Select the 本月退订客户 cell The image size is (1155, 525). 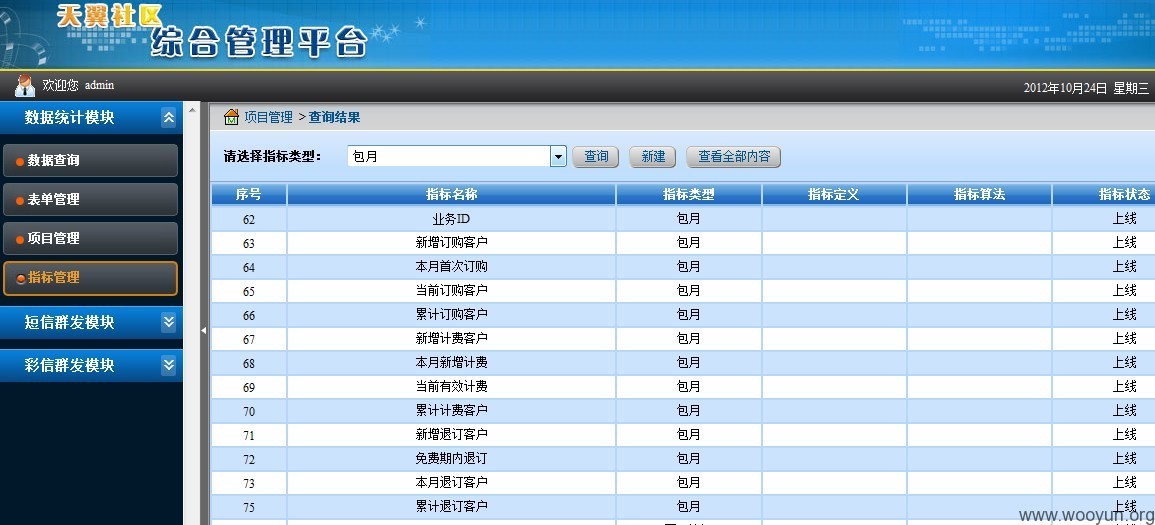click(x=452, y=482)
